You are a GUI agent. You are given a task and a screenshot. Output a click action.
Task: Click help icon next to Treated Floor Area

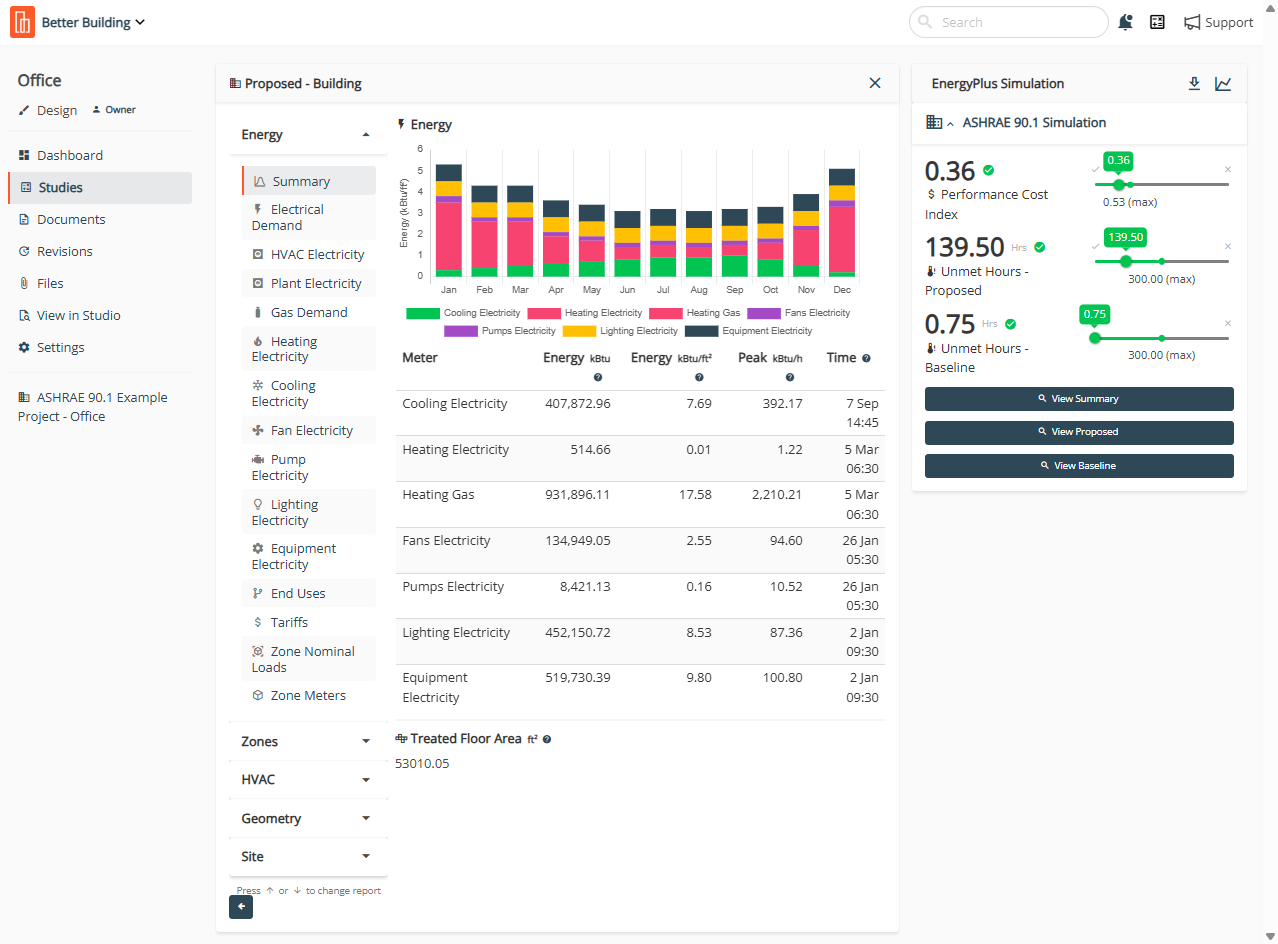pyautogui.click(x=547, y=740)
